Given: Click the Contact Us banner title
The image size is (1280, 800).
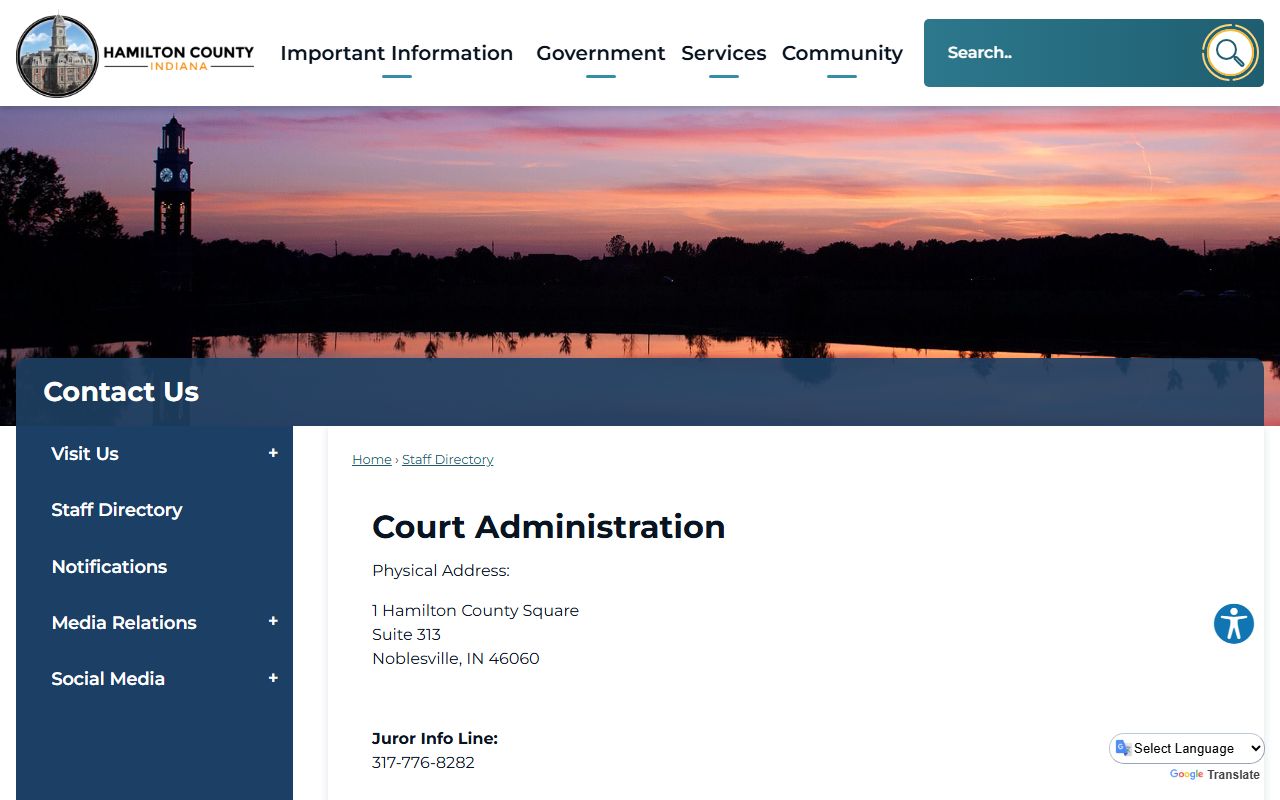Looking at the screenshot, I should (x=121, y=392).
